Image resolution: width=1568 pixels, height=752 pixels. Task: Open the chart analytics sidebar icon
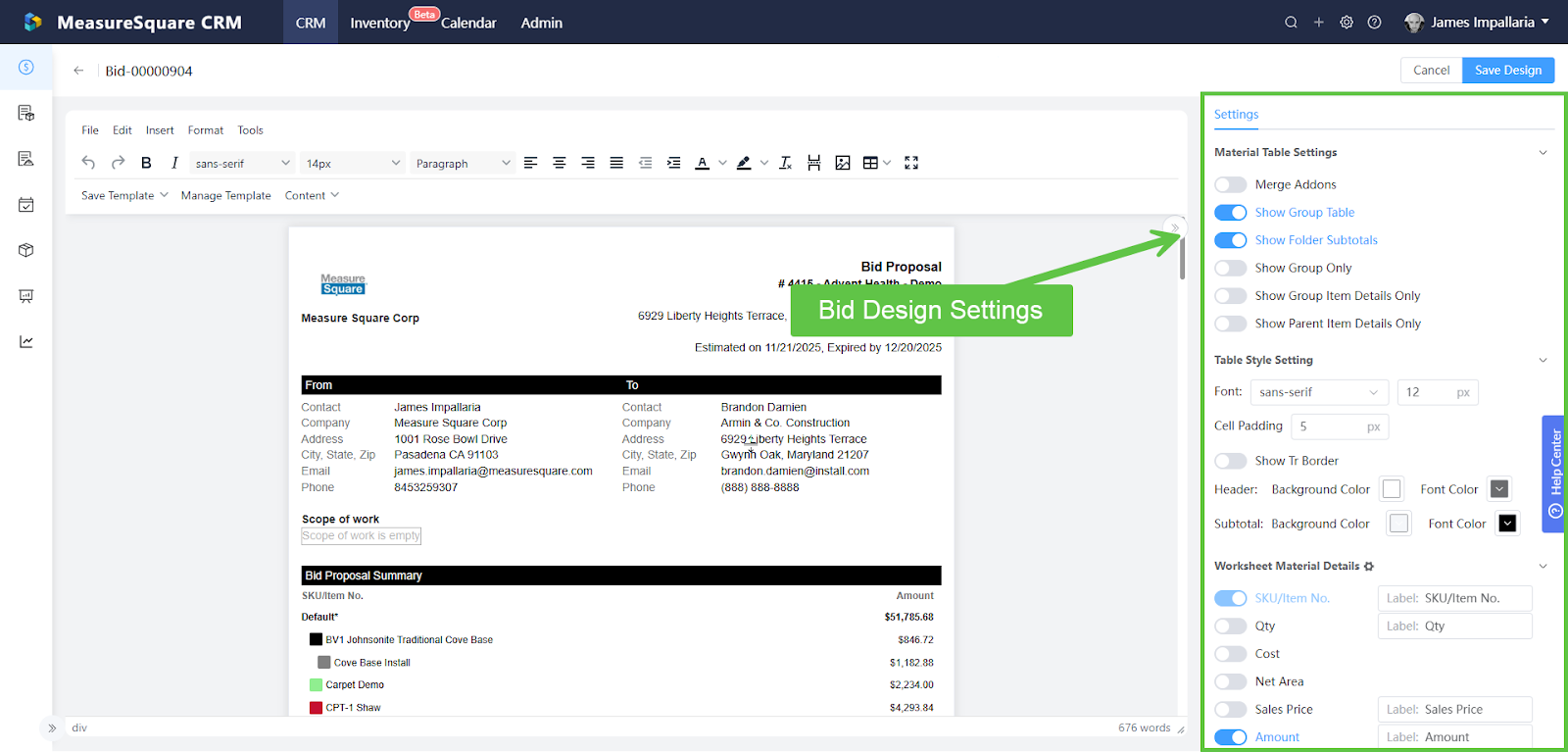pyautogui.click(x=26, y=341)
